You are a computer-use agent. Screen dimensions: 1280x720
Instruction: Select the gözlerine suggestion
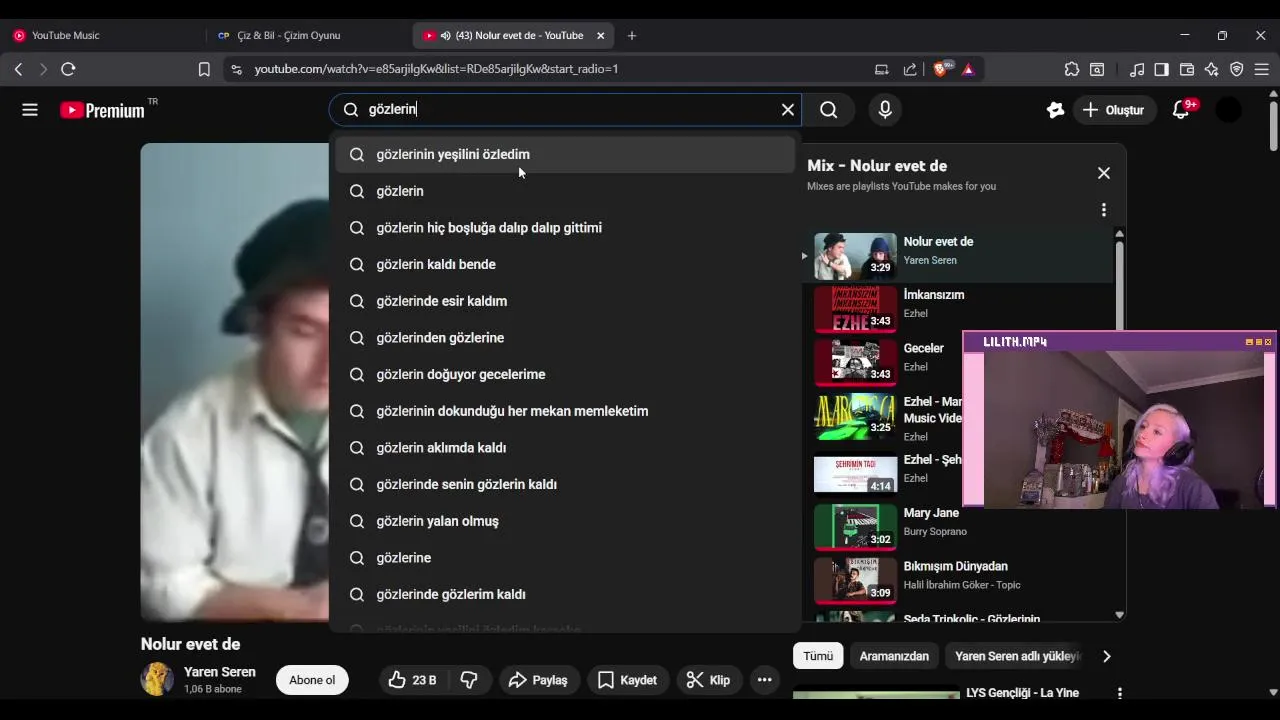(565, 558)
